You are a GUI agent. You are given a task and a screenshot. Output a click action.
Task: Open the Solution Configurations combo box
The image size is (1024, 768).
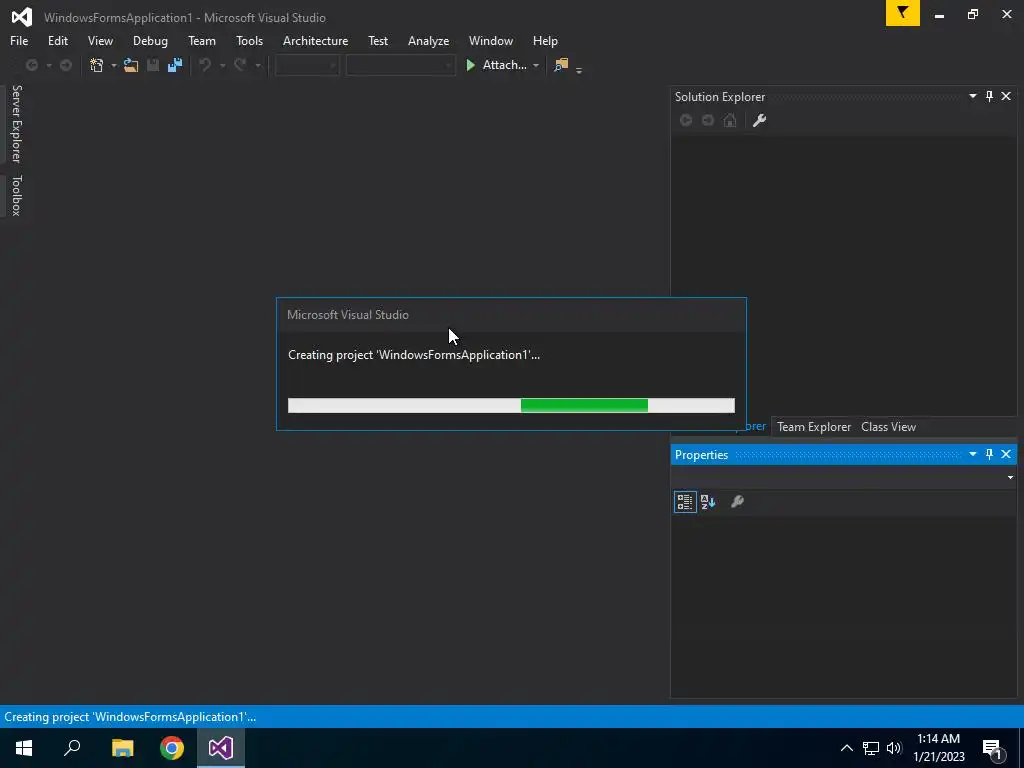pyautogui.click(x=307, y=65)
